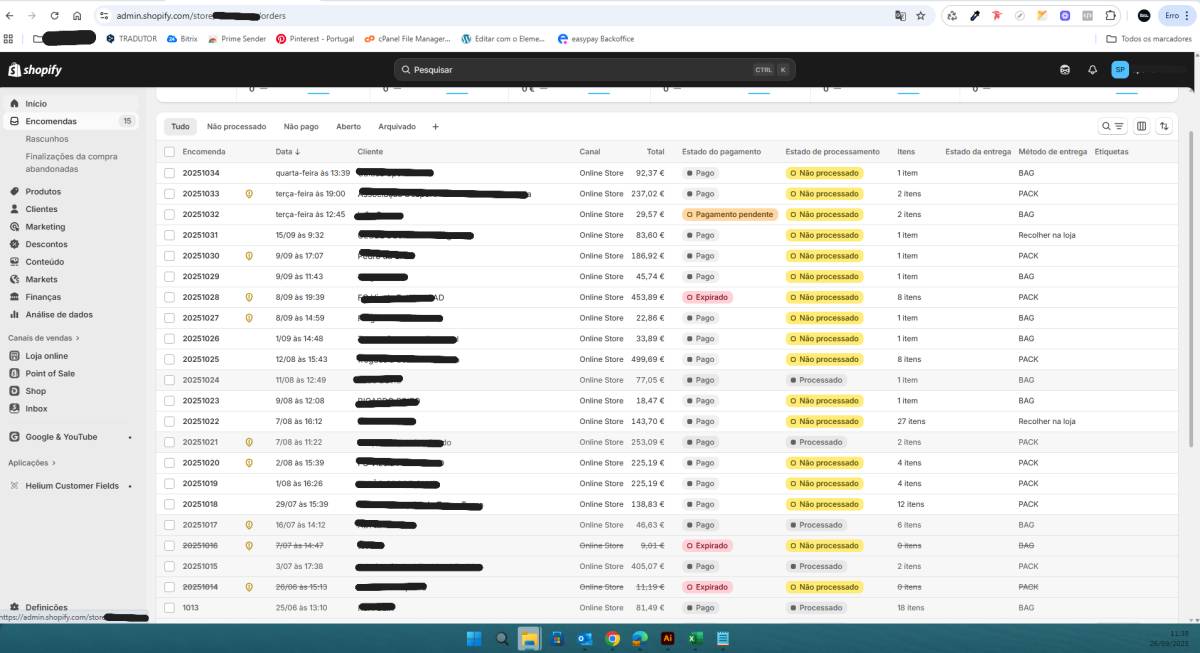Open the sort orders button
1200x653 pixels.
pos(1164,127)
